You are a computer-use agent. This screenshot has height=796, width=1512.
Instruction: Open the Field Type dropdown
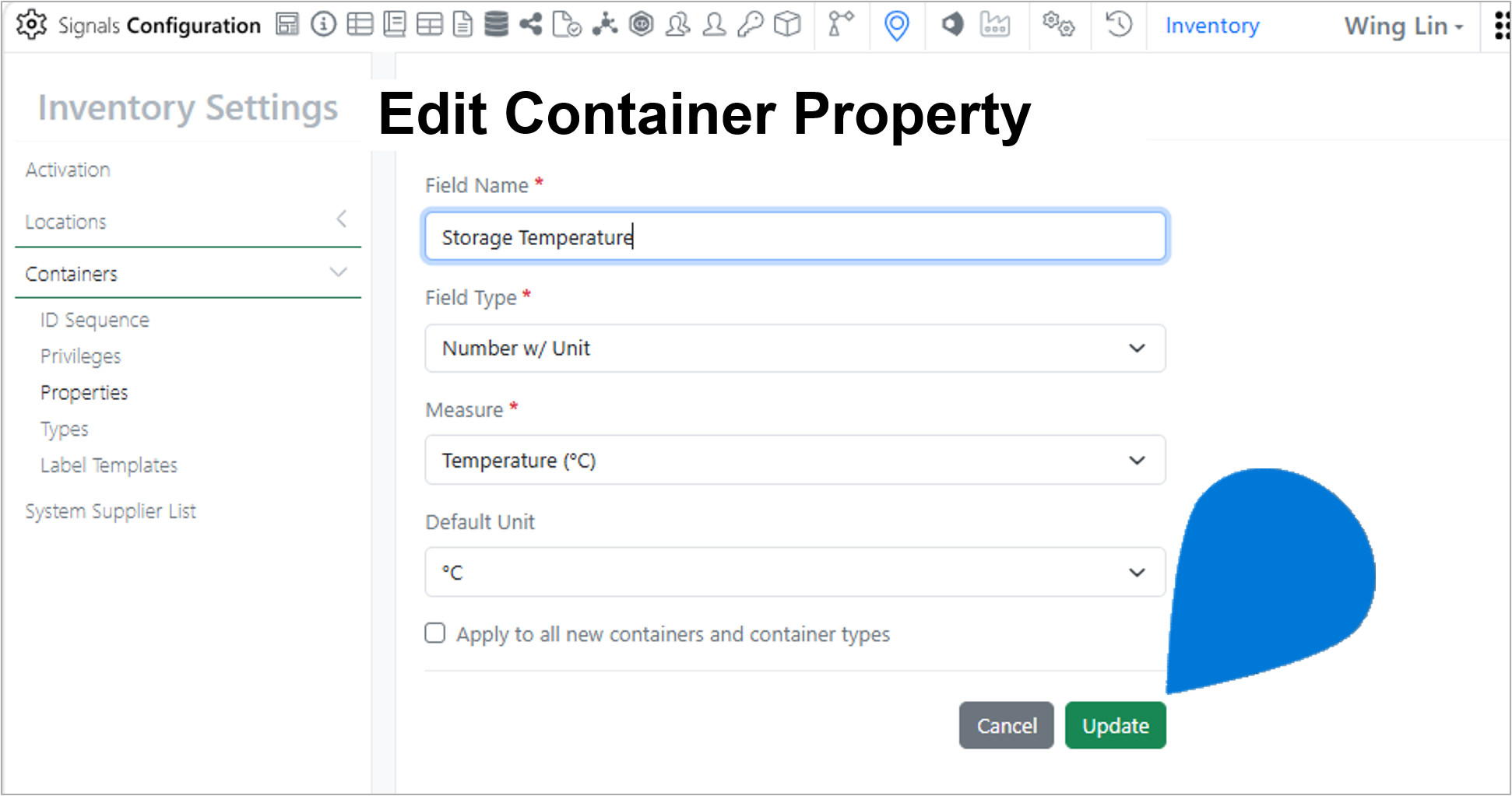coord(795,348)
